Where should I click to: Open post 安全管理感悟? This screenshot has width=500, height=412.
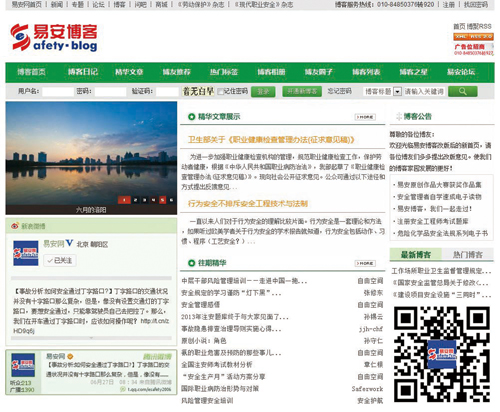click(x=201, y=305)
